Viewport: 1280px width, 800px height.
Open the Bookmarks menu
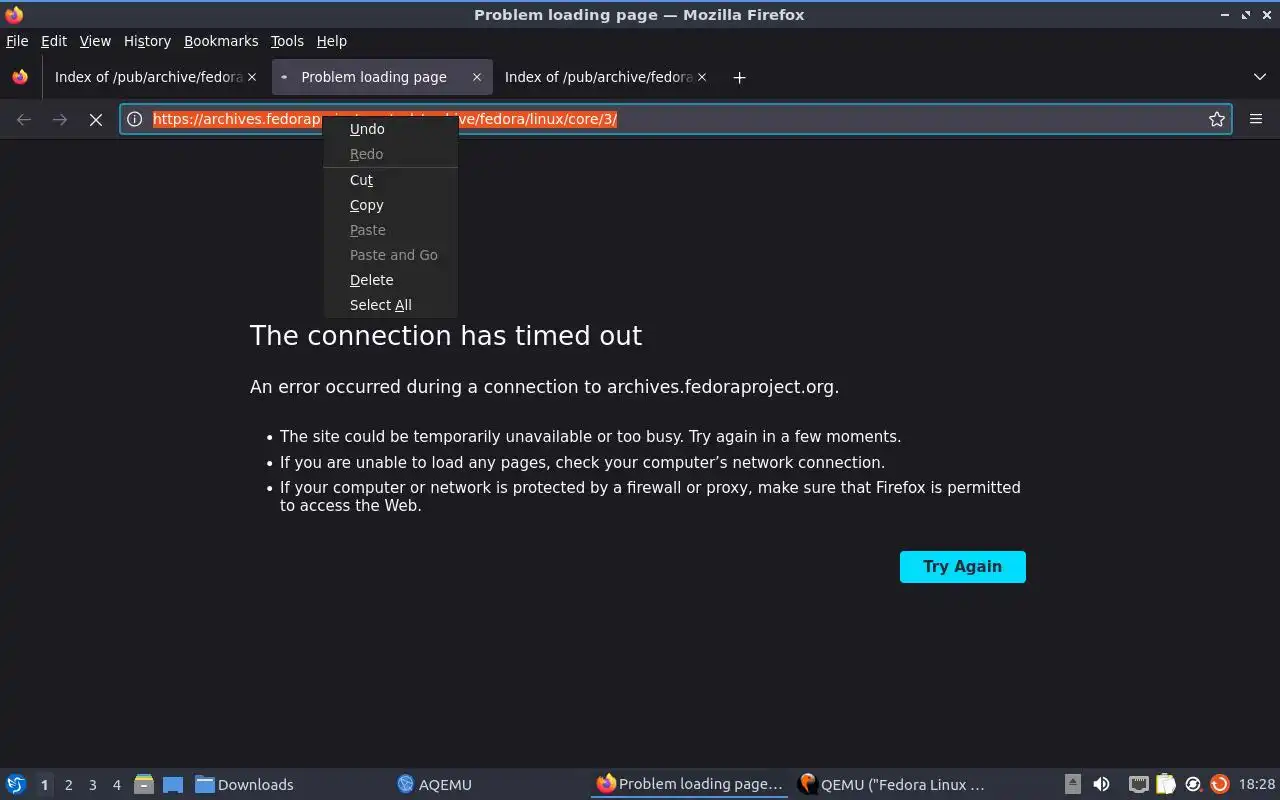tap(221, 41)
